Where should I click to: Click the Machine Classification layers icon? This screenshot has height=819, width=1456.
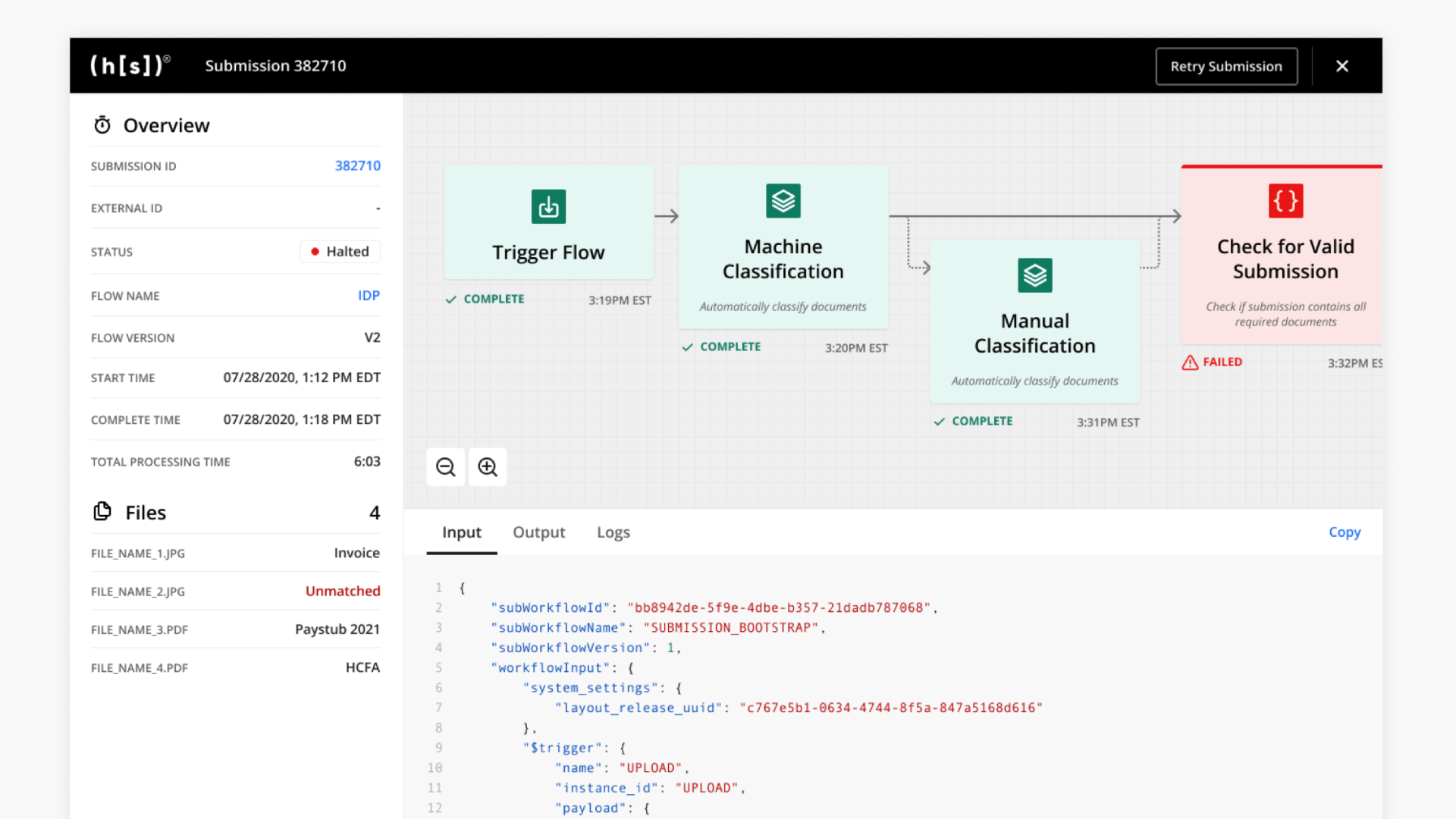pyautogui.click(x=783, y=201)
